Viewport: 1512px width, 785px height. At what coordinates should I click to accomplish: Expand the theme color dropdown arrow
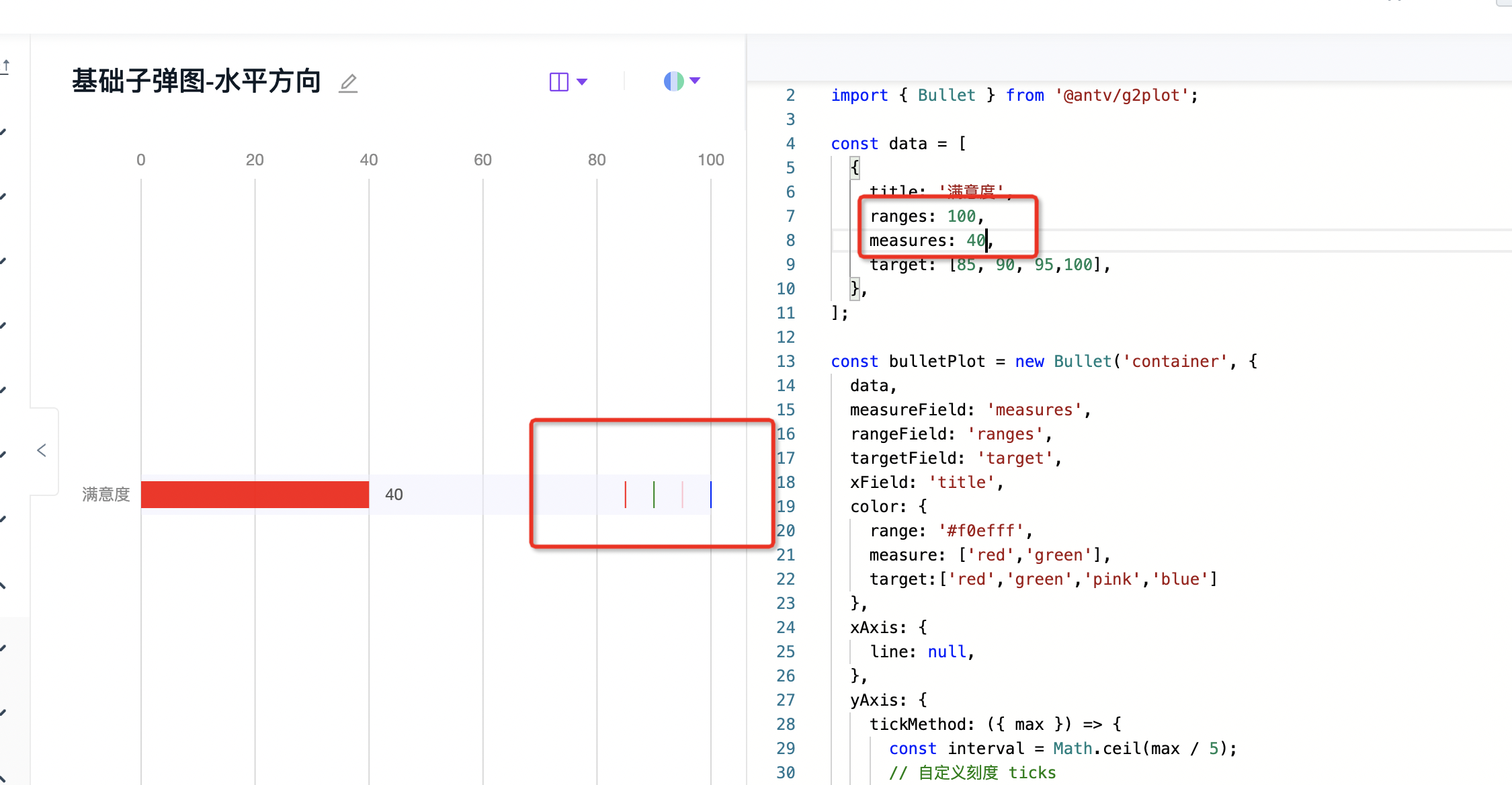[696, 81]
